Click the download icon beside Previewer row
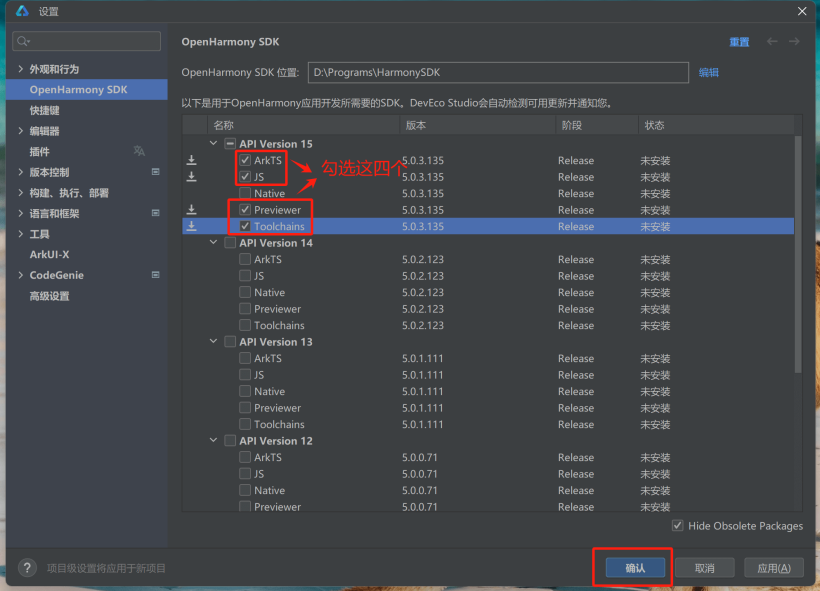The width and height of the screenshot is (820, 591). (x=191, y=210)
